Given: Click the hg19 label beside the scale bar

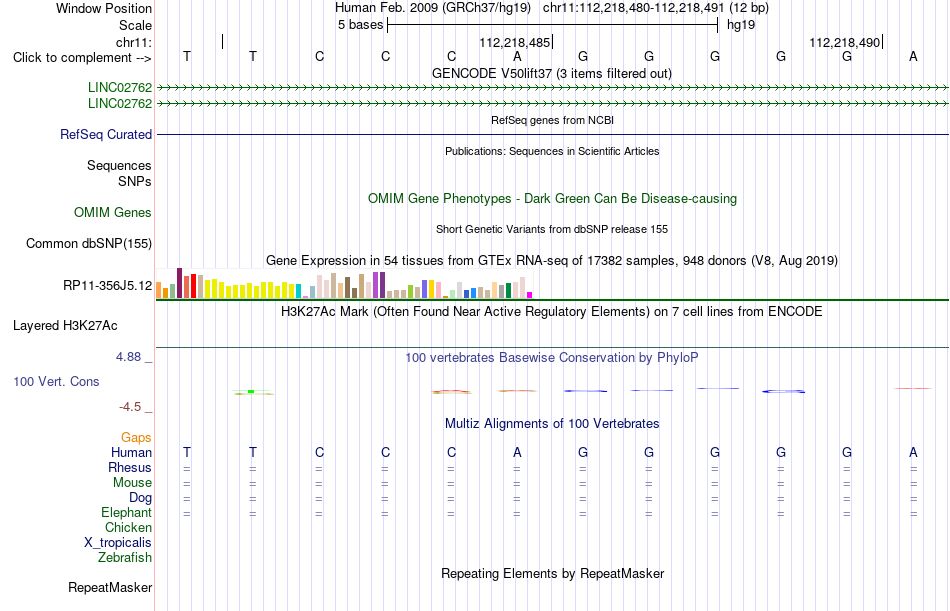Looking at the screenshot, I should pos(741,25).
